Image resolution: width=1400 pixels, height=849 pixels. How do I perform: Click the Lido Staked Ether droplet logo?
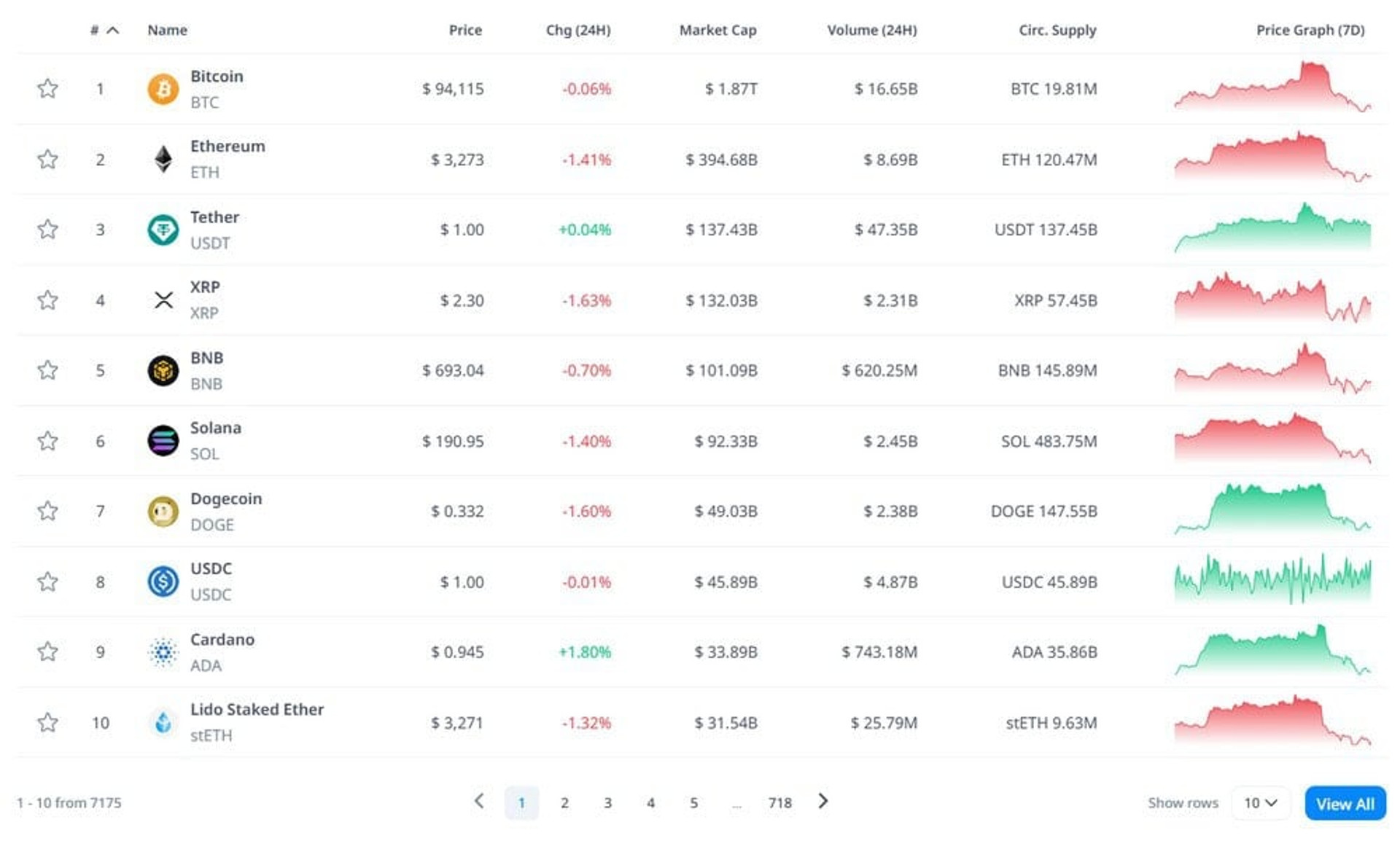(x=163, y=722)
